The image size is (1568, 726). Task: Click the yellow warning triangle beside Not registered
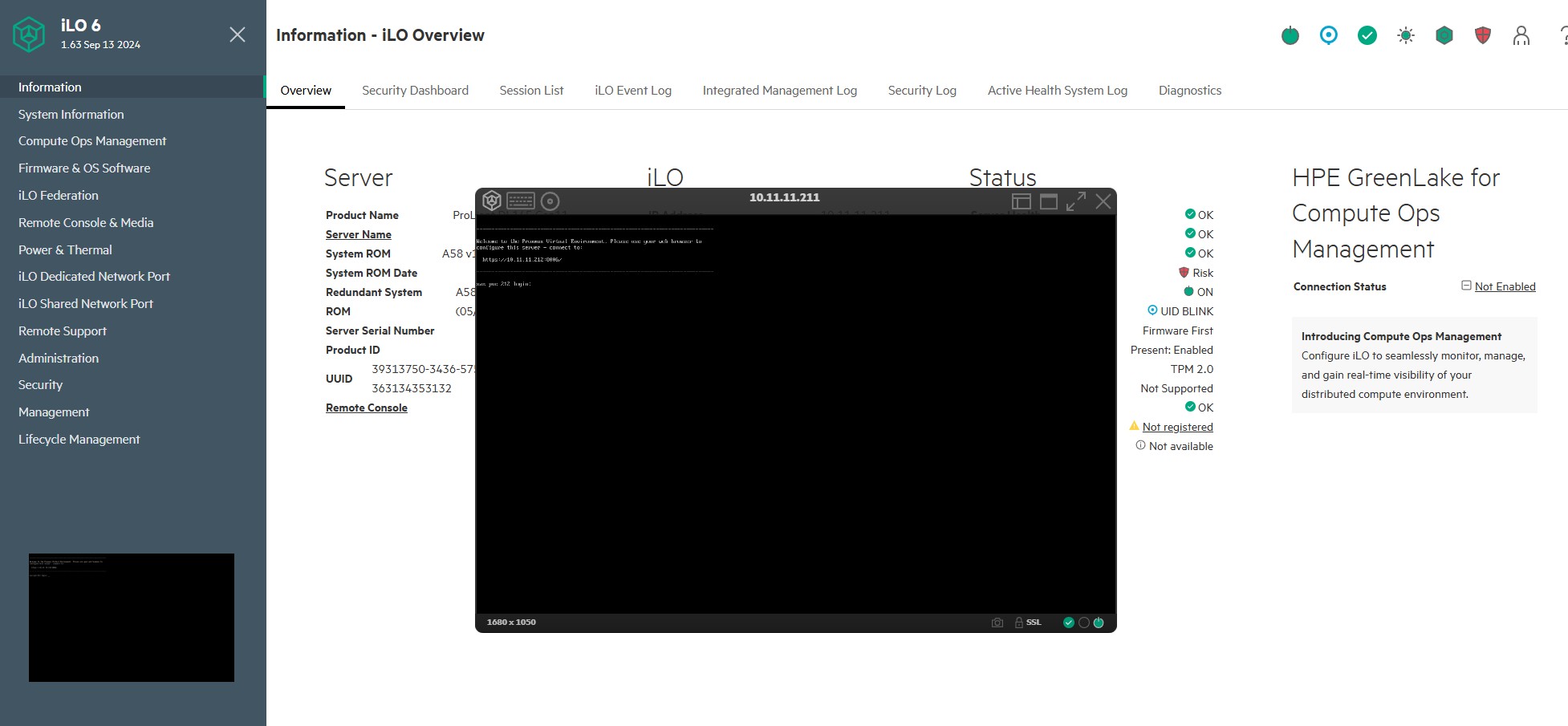pyautogui.click(x=1134, y=426)
